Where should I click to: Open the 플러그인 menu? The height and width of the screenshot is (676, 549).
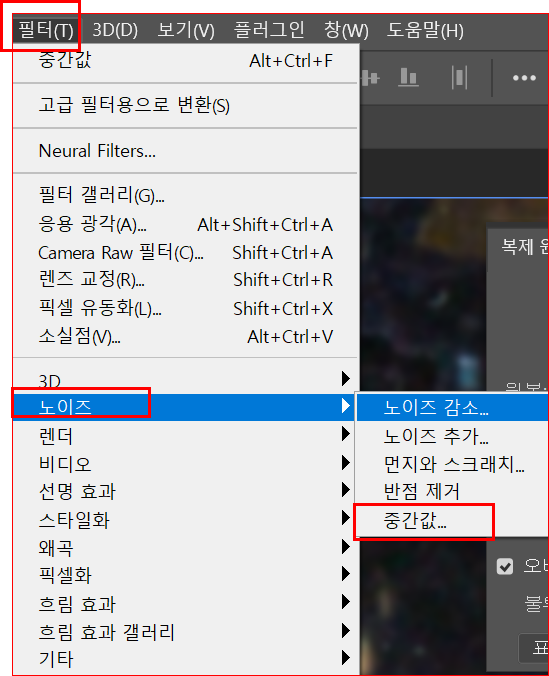[x=269, y=30]
